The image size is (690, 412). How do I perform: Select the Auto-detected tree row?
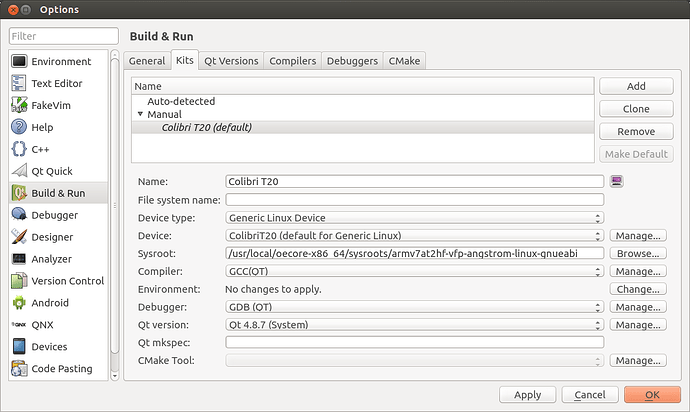tap(363, 101)
